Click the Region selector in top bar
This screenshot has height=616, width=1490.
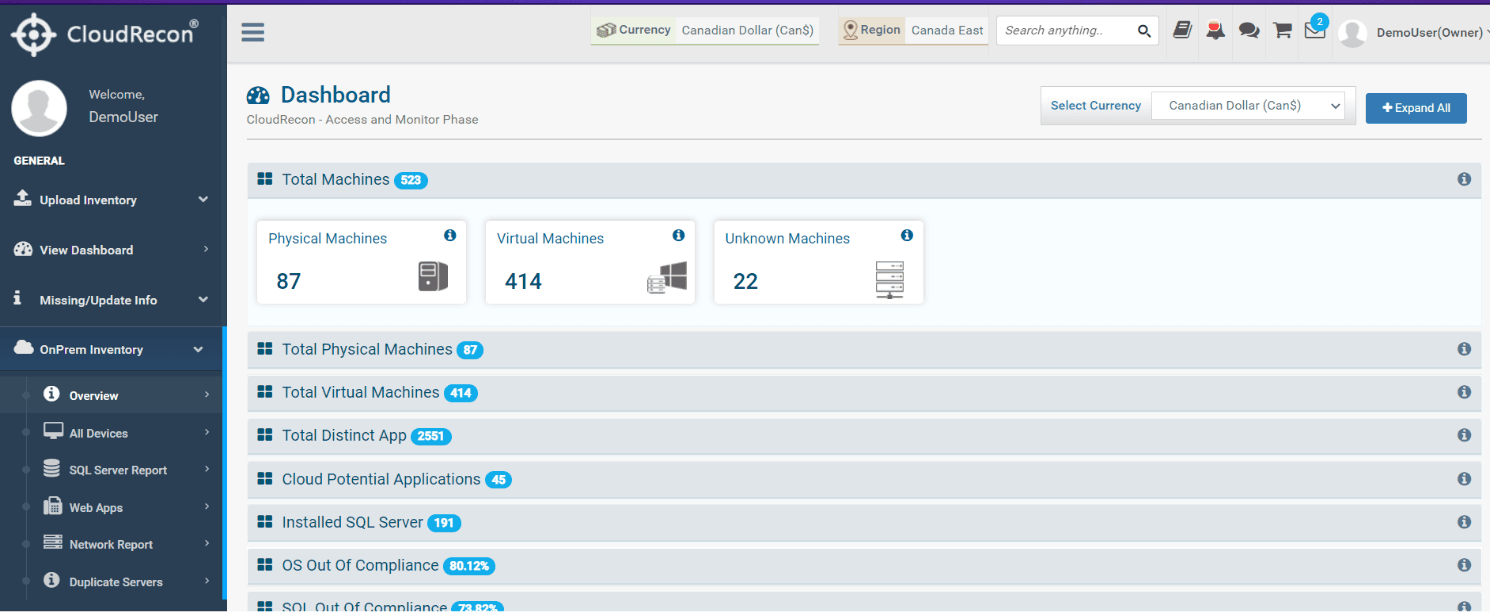913,30
